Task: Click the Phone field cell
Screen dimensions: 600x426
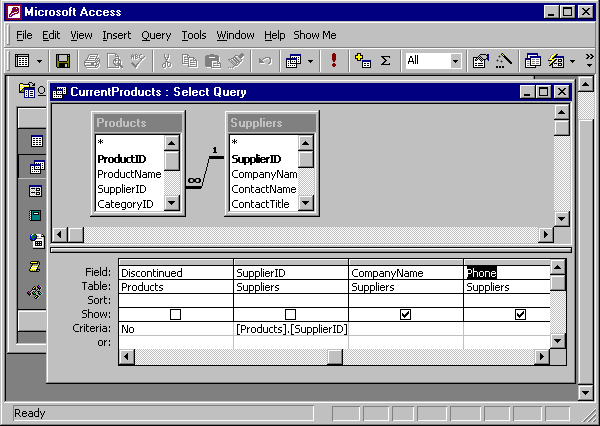Action: [x=507, y=273]
